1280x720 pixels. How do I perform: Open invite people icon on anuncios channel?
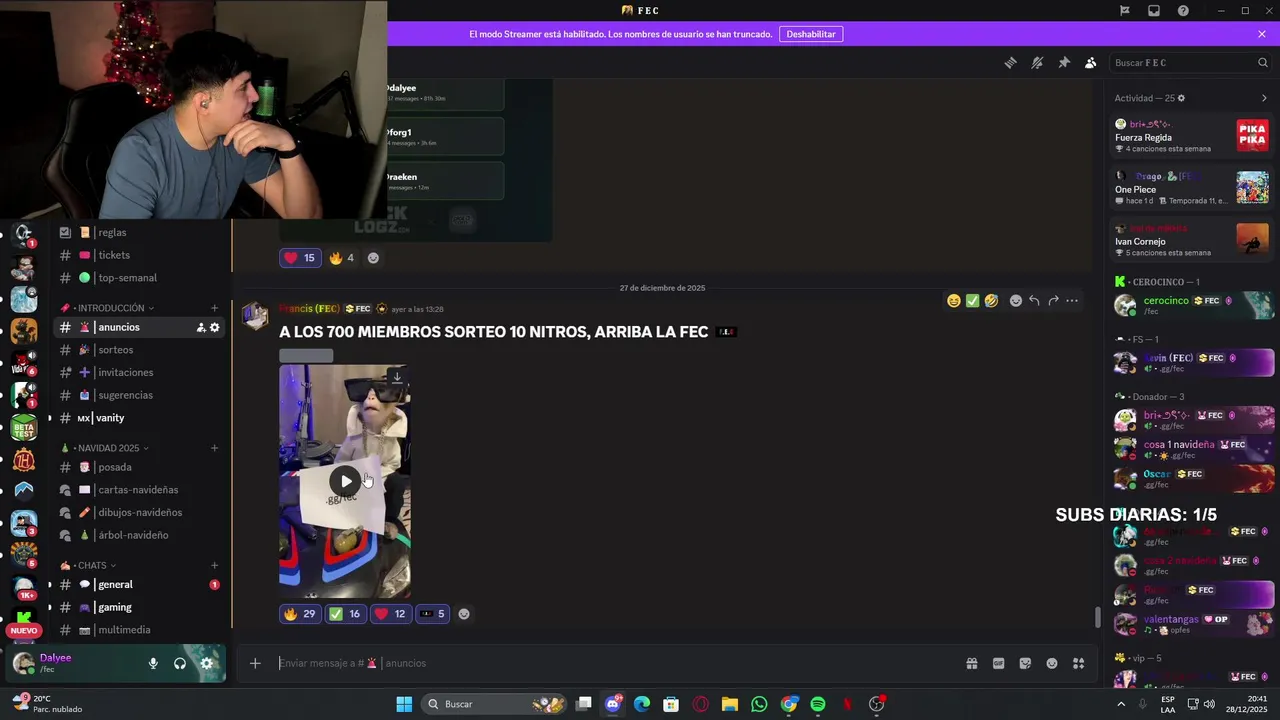201,327
